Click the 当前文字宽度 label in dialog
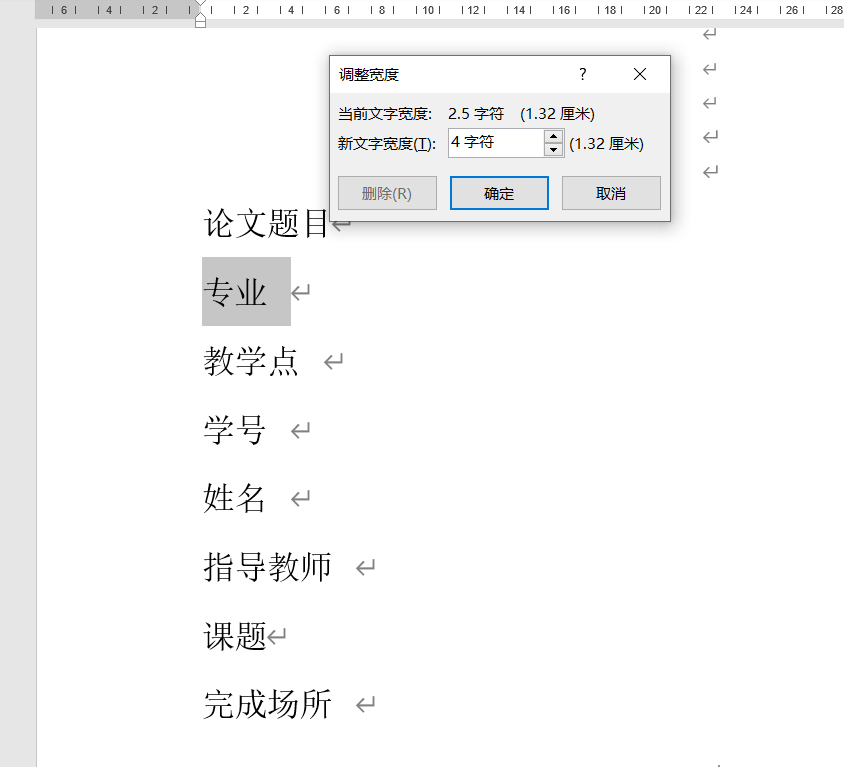 tap(385, 114)
